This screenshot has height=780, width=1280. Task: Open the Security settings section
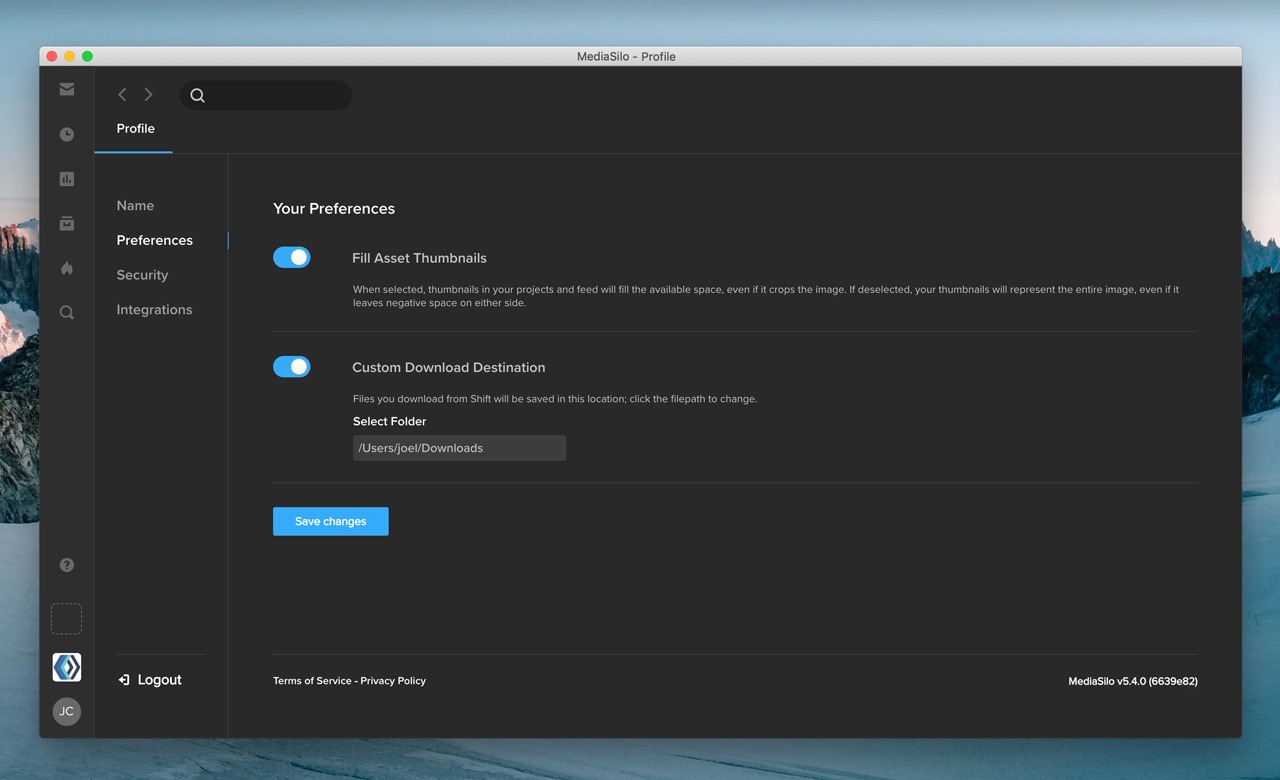(142, 275)
